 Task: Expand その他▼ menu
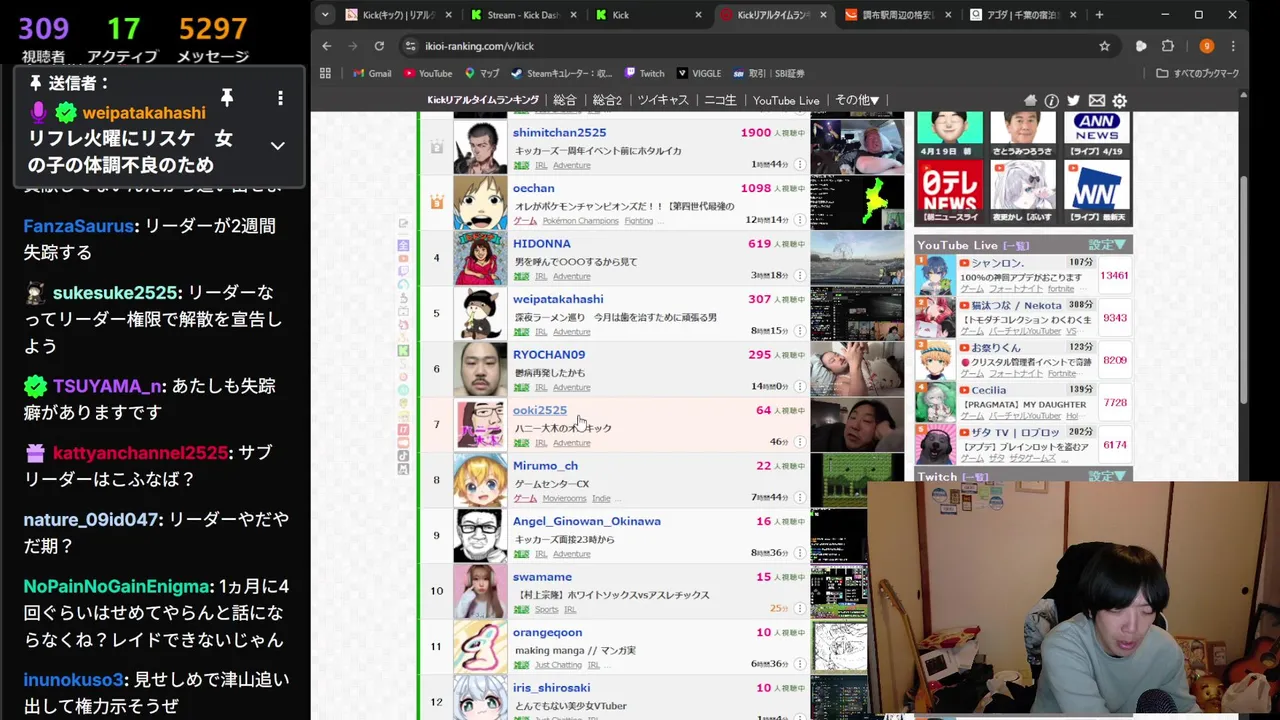point(857,100)
